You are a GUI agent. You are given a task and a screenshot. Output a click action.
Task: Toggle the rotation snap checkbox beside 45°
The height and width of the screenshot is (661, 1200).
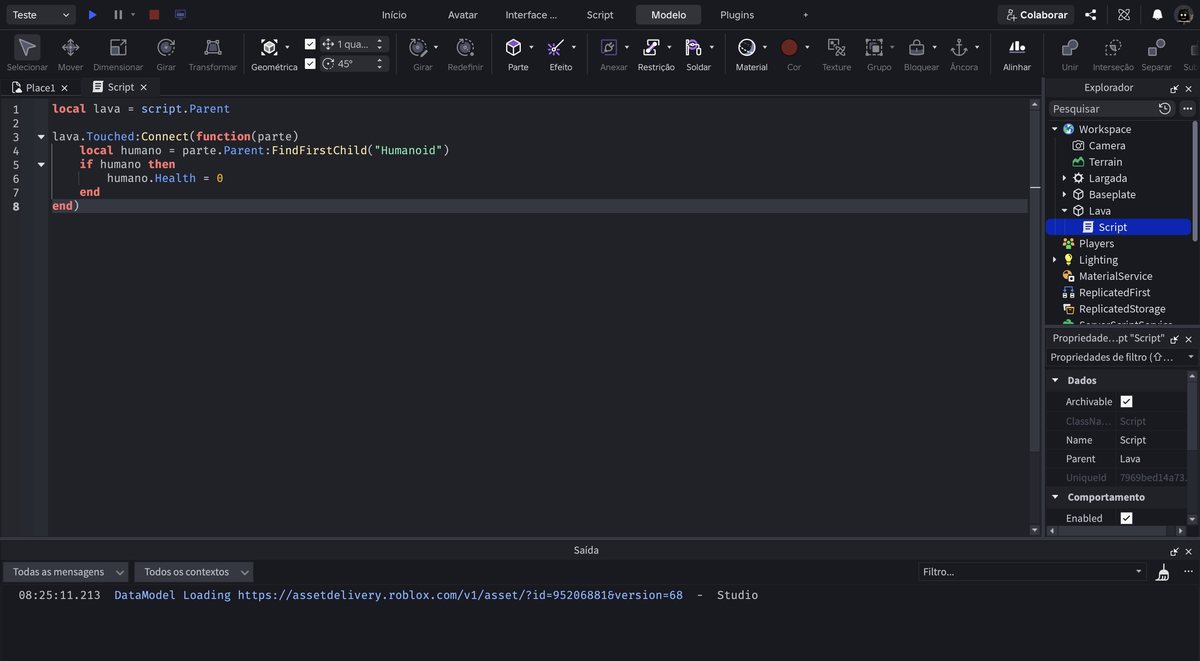click(x=310, y=63)
